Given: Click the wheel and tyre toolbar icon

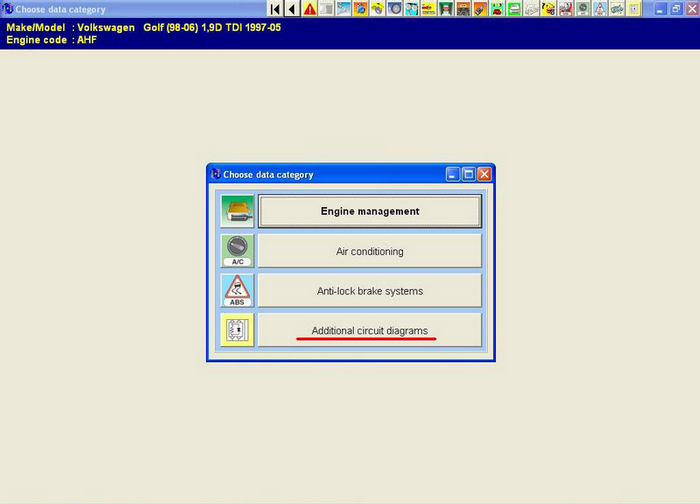Looking at the screenshot, I should 394,9.
